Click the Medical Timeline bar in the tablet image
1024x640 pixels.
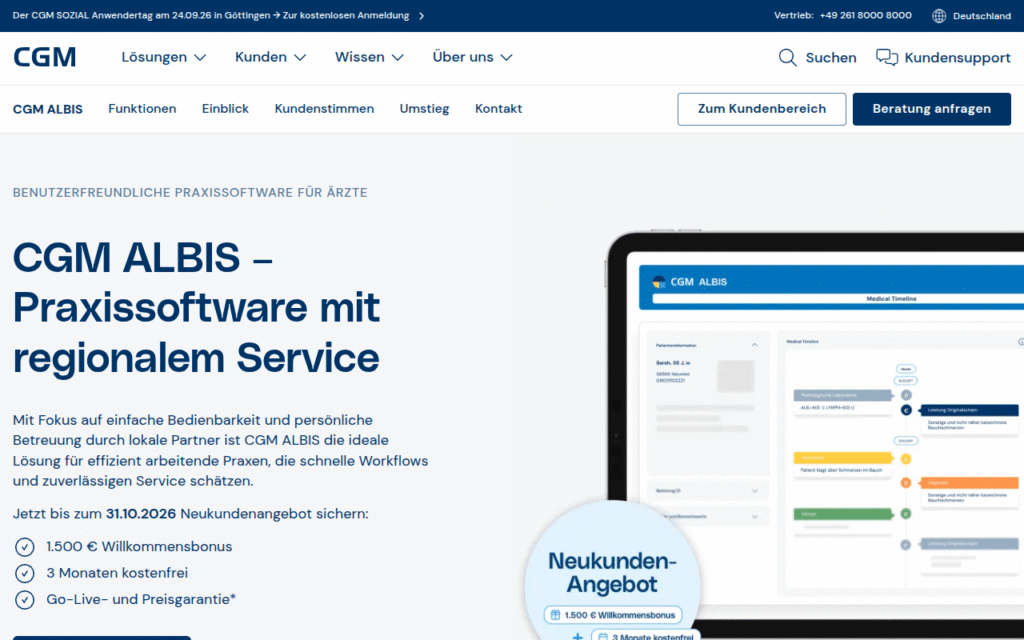click(x=839, y=298)
